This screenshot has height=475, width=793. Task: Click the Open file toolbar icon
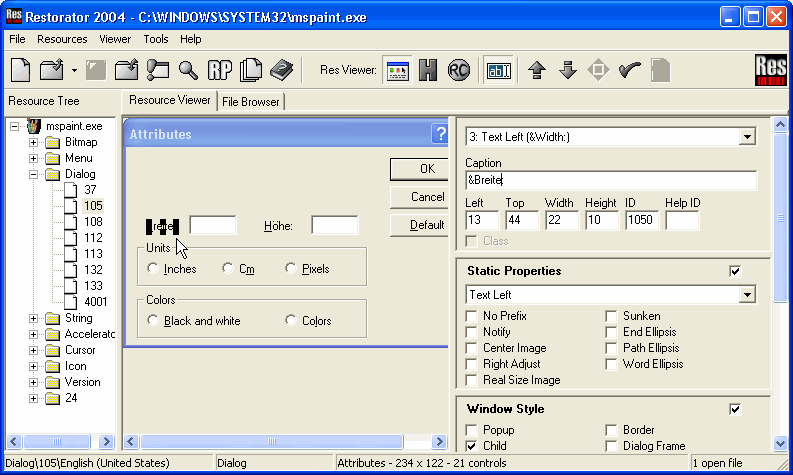click(52, 70)
